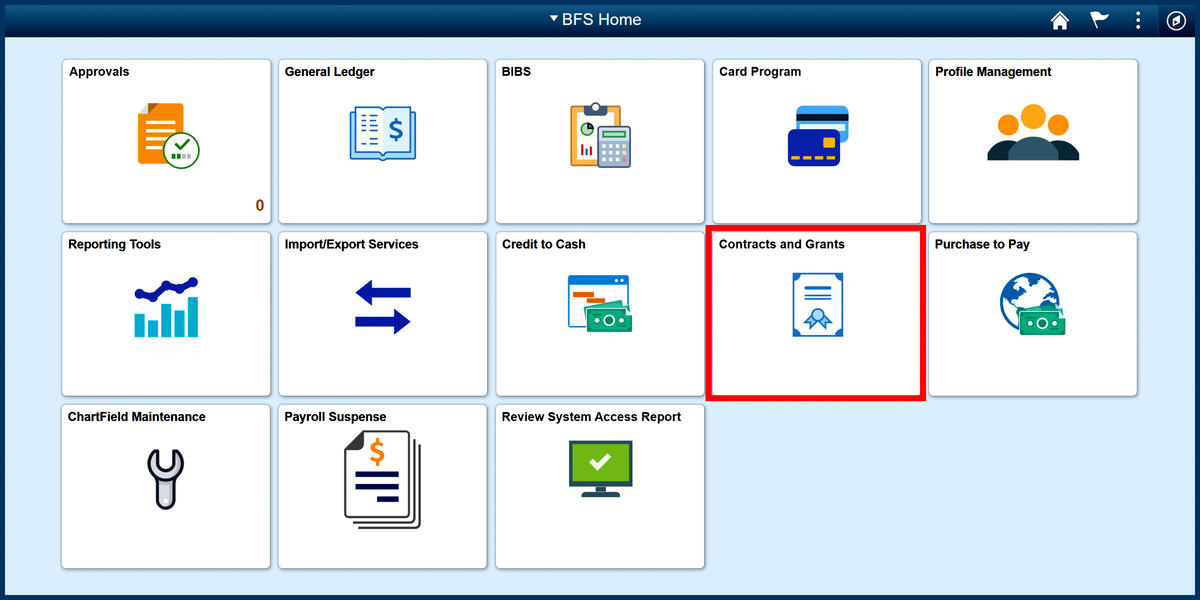Image resolution: width=1200 pixels, height=600 pixels.
Task: Select the Credit to Cash money icon
Action: (599, 303)
